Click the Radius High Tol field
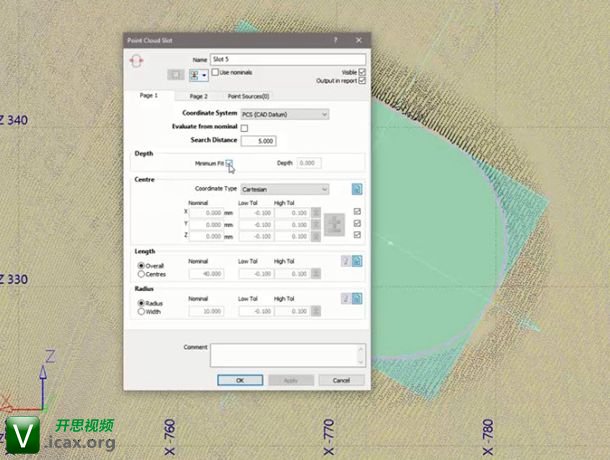The image size is (610, 460). tap(293, 311)
